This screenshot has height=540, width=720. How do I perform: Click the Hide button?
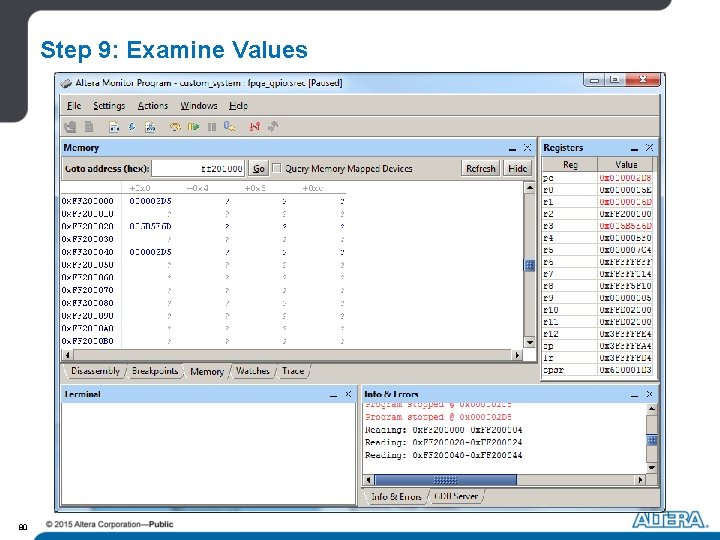[518, 169]
